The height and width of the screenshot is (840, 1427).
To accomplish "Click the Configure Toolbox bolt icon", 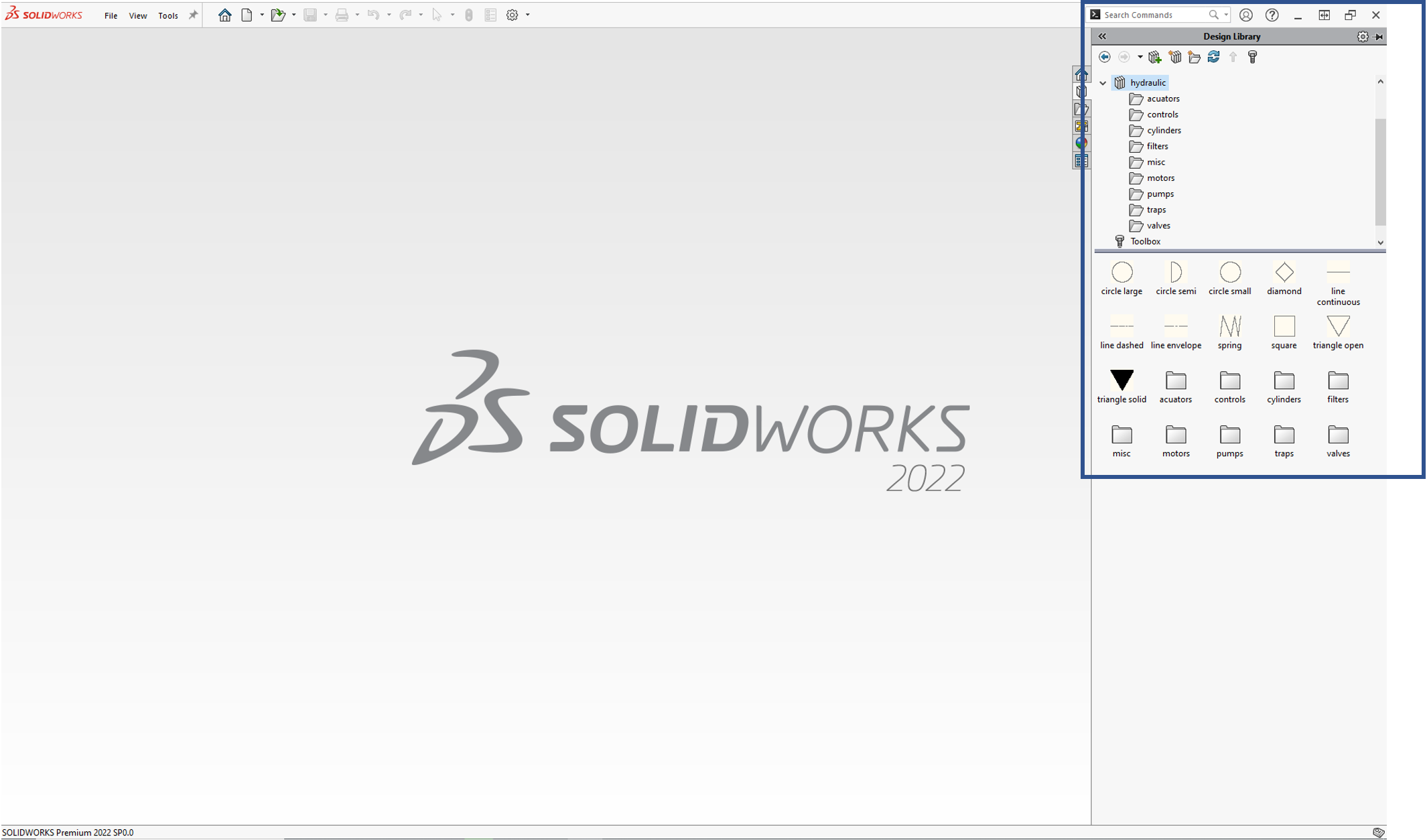I will click(x=1252, y=57).
